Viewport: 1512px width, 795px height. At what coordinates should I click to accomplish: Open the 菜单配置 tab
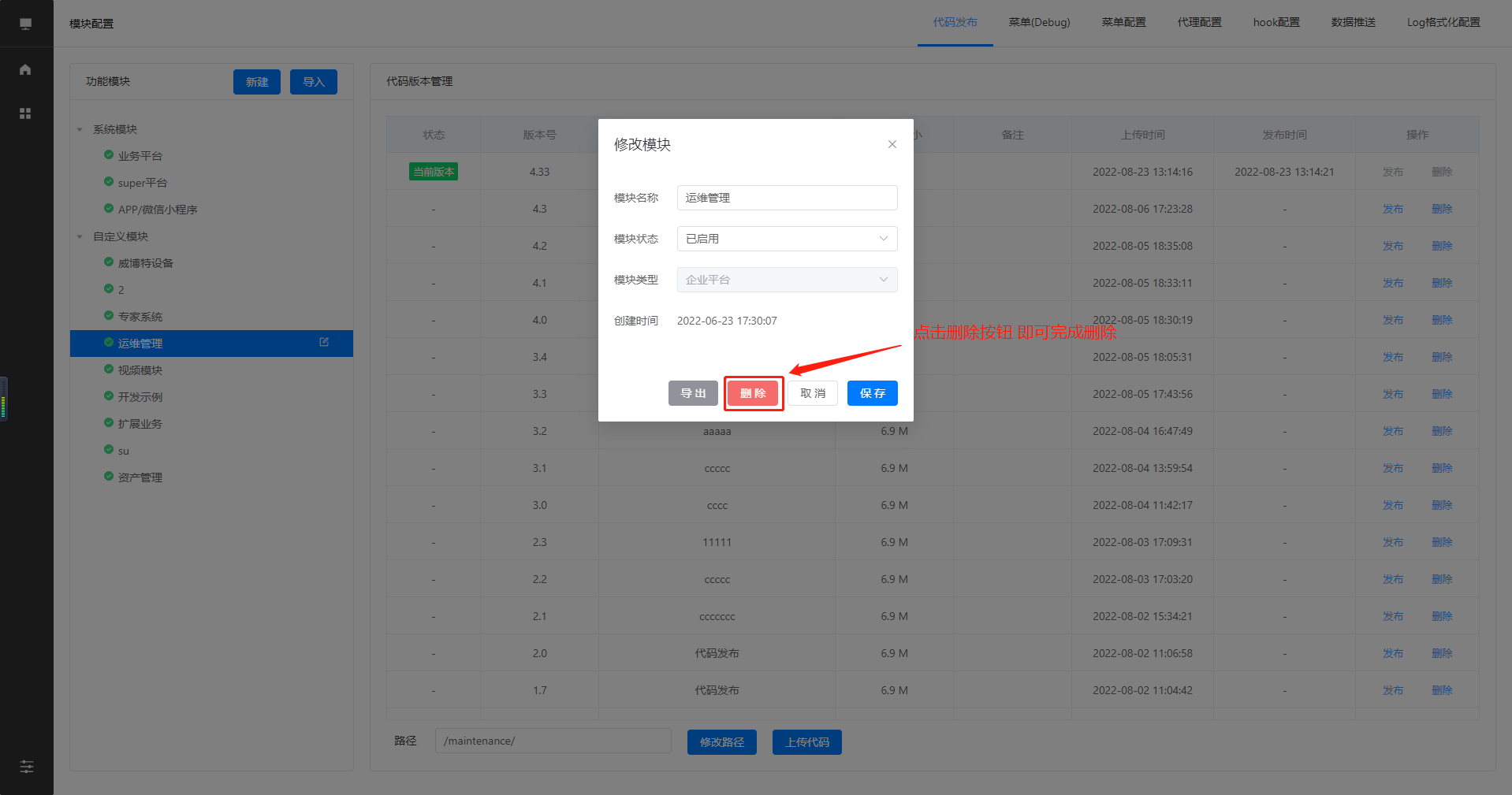point(1123,23)
